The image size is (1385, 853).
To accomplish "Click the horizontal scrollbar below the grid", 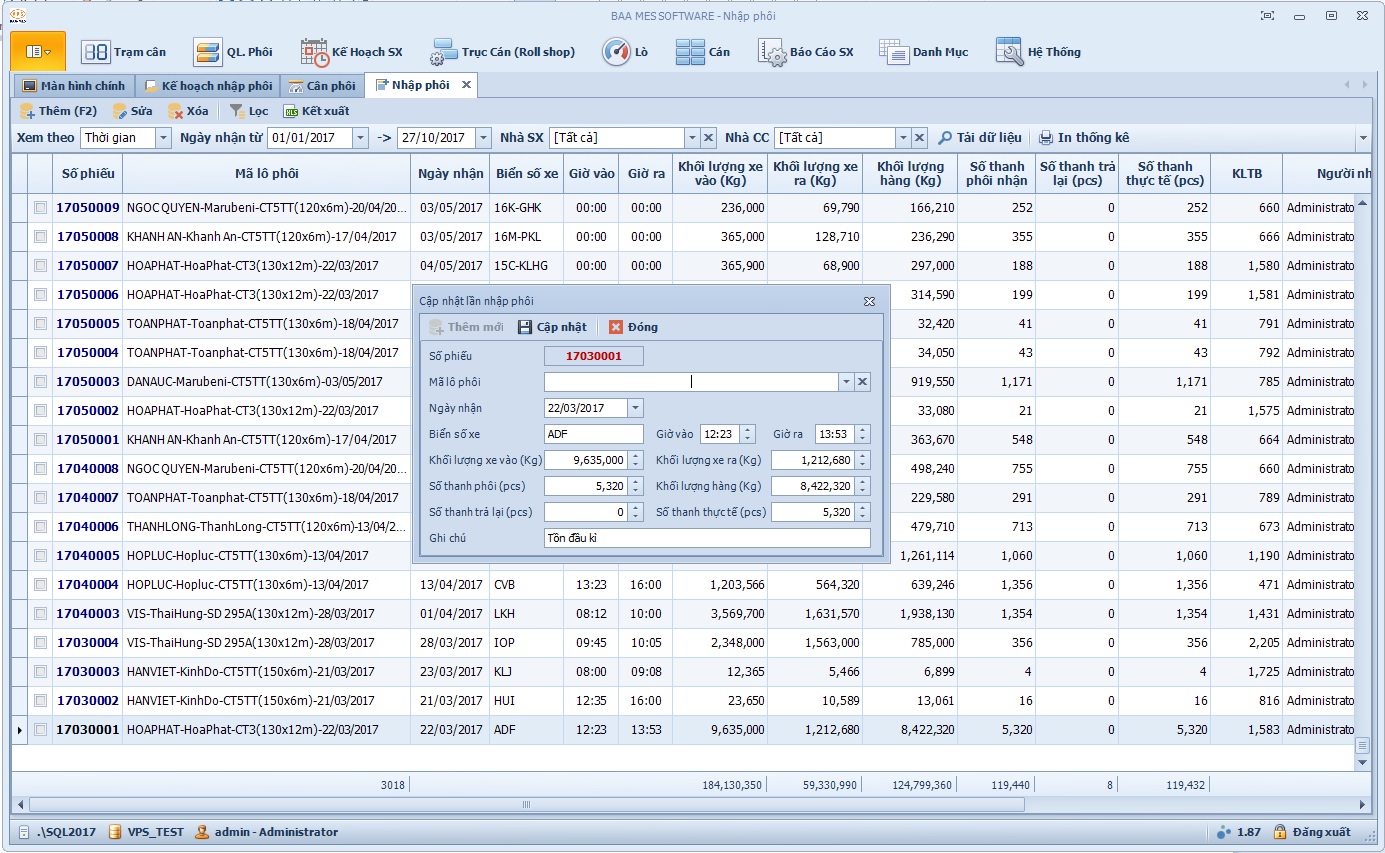I will [x=527, y=804].
